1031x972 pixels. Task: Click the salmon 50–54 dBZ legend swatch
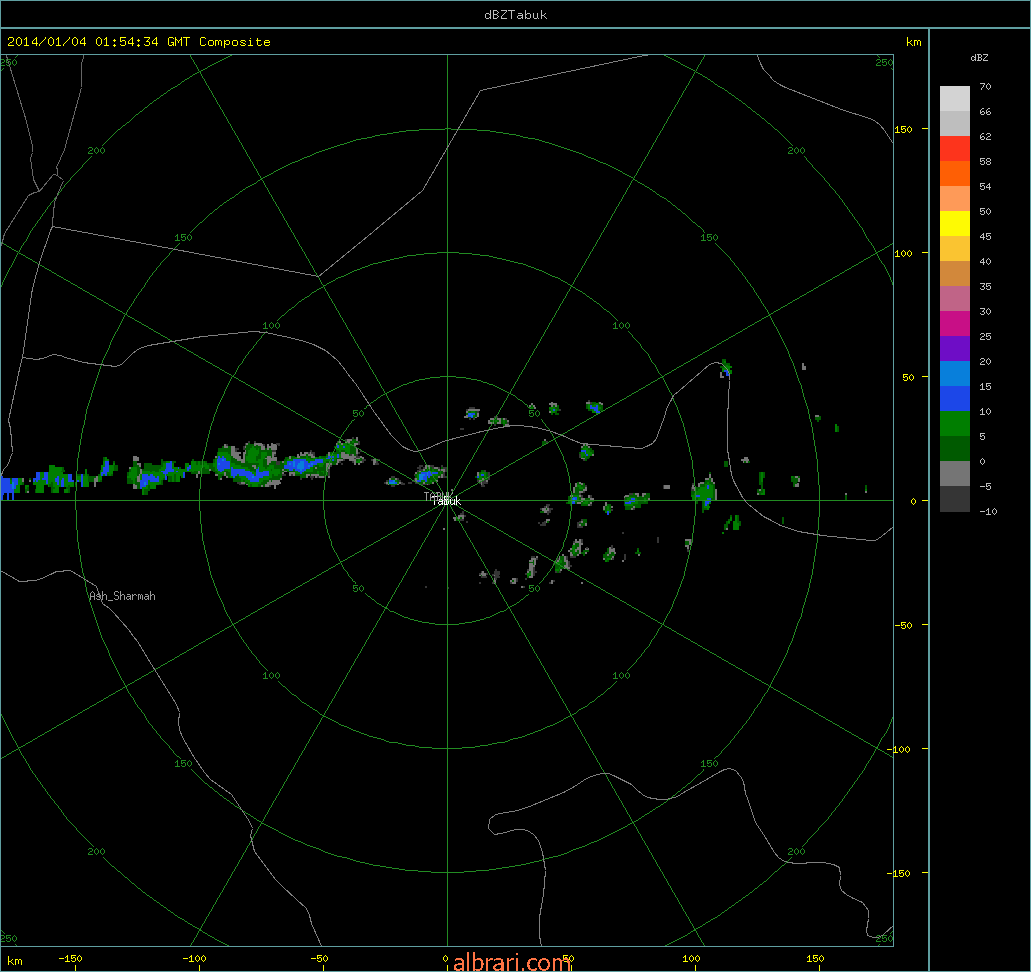click(954, 199)
